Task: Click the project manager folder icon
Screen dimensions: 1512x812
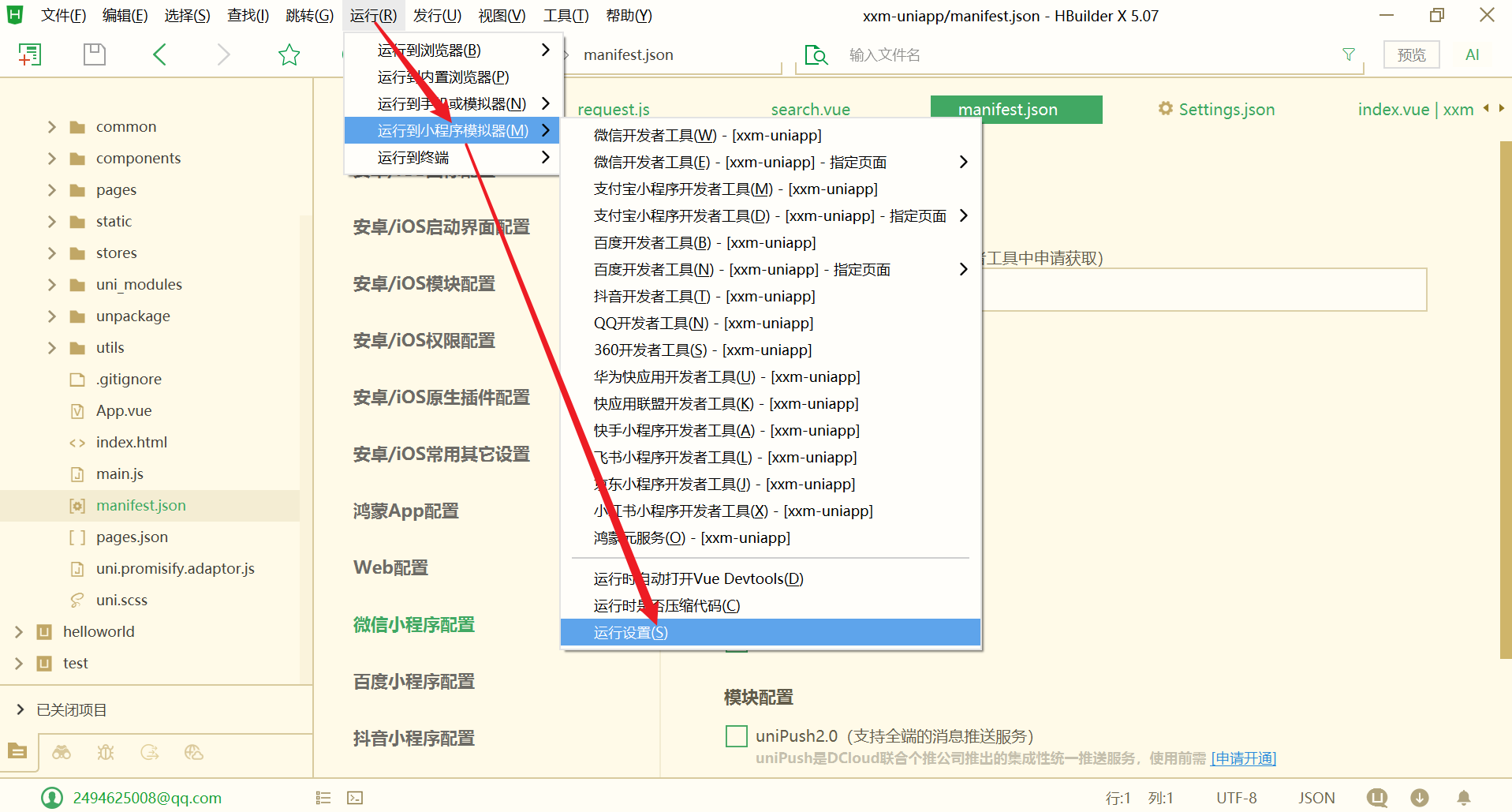Action: [17, 751]
